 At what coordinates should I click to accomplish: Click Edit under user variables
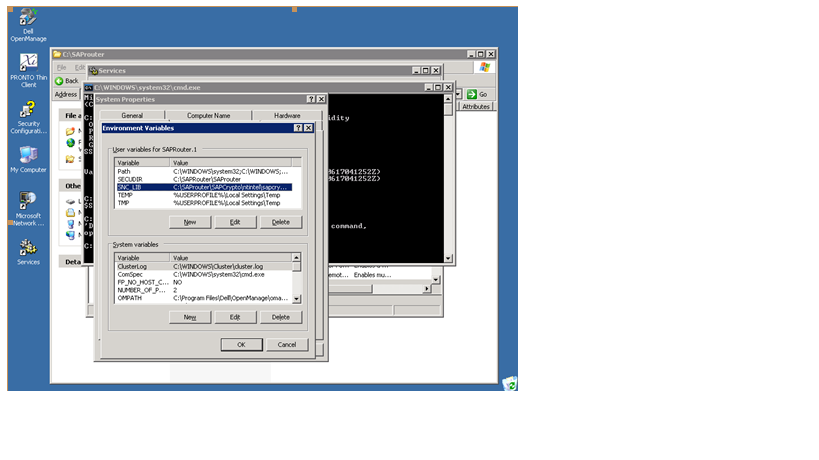(x=235, y=222)
